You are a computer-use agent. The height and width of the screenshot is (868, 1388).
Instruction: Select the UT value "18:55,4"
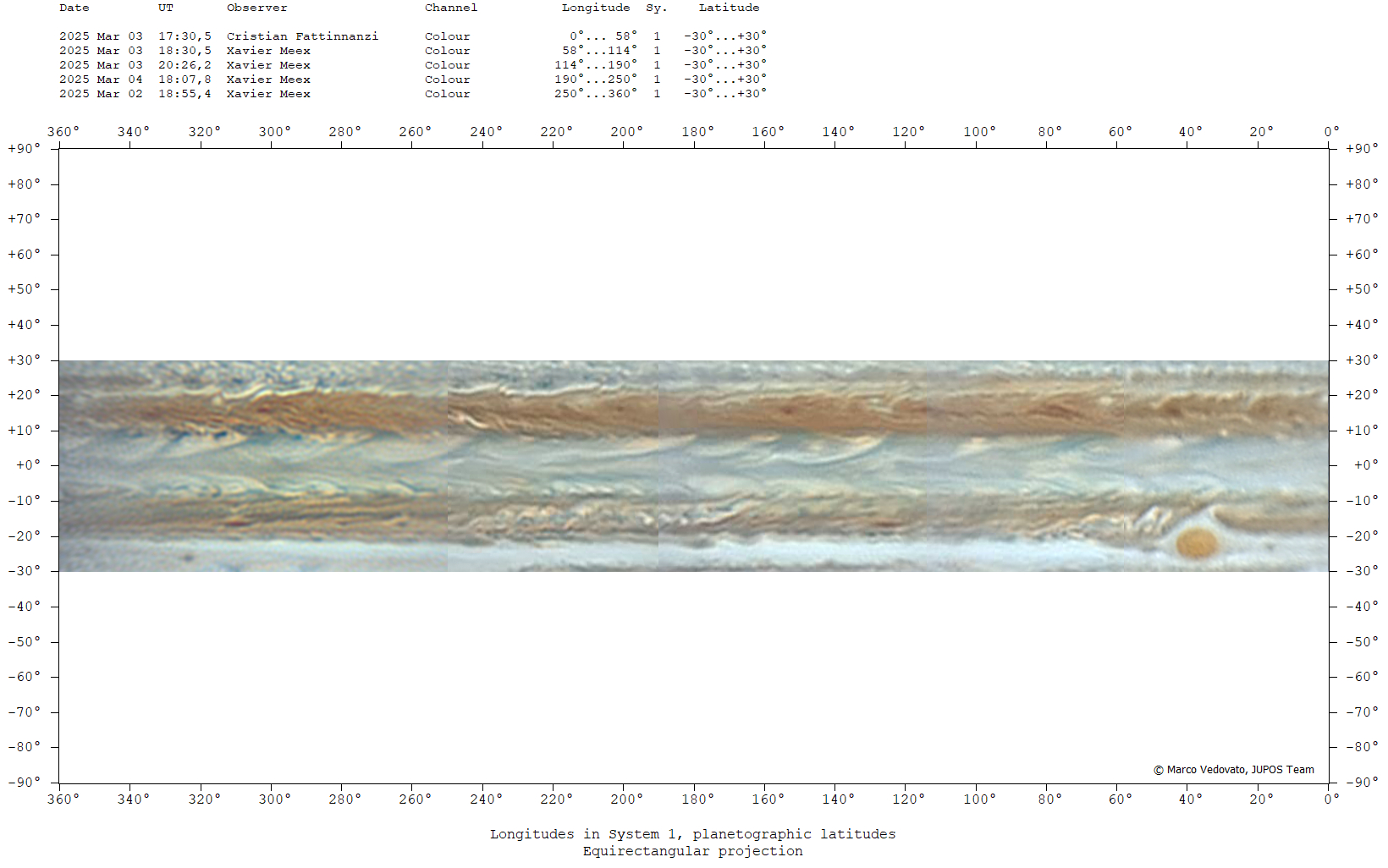[185, 94]
